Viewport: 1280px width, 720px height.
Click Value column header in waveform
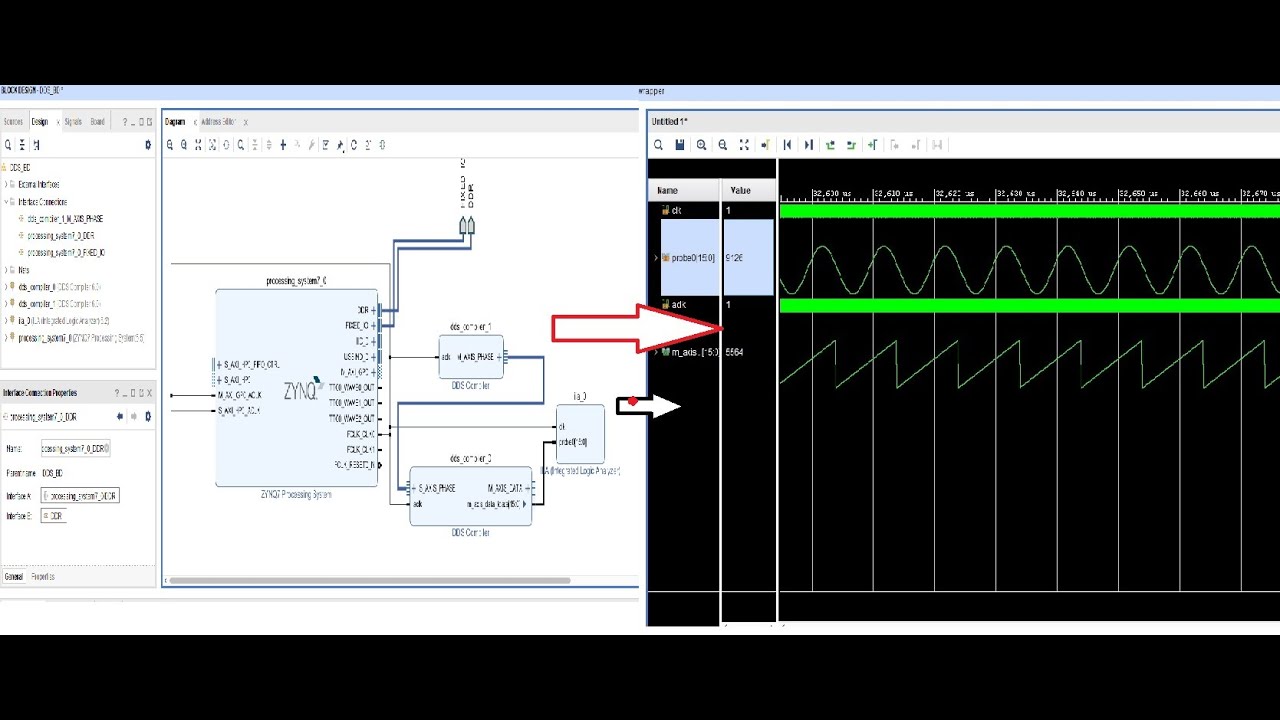point(749,190)
